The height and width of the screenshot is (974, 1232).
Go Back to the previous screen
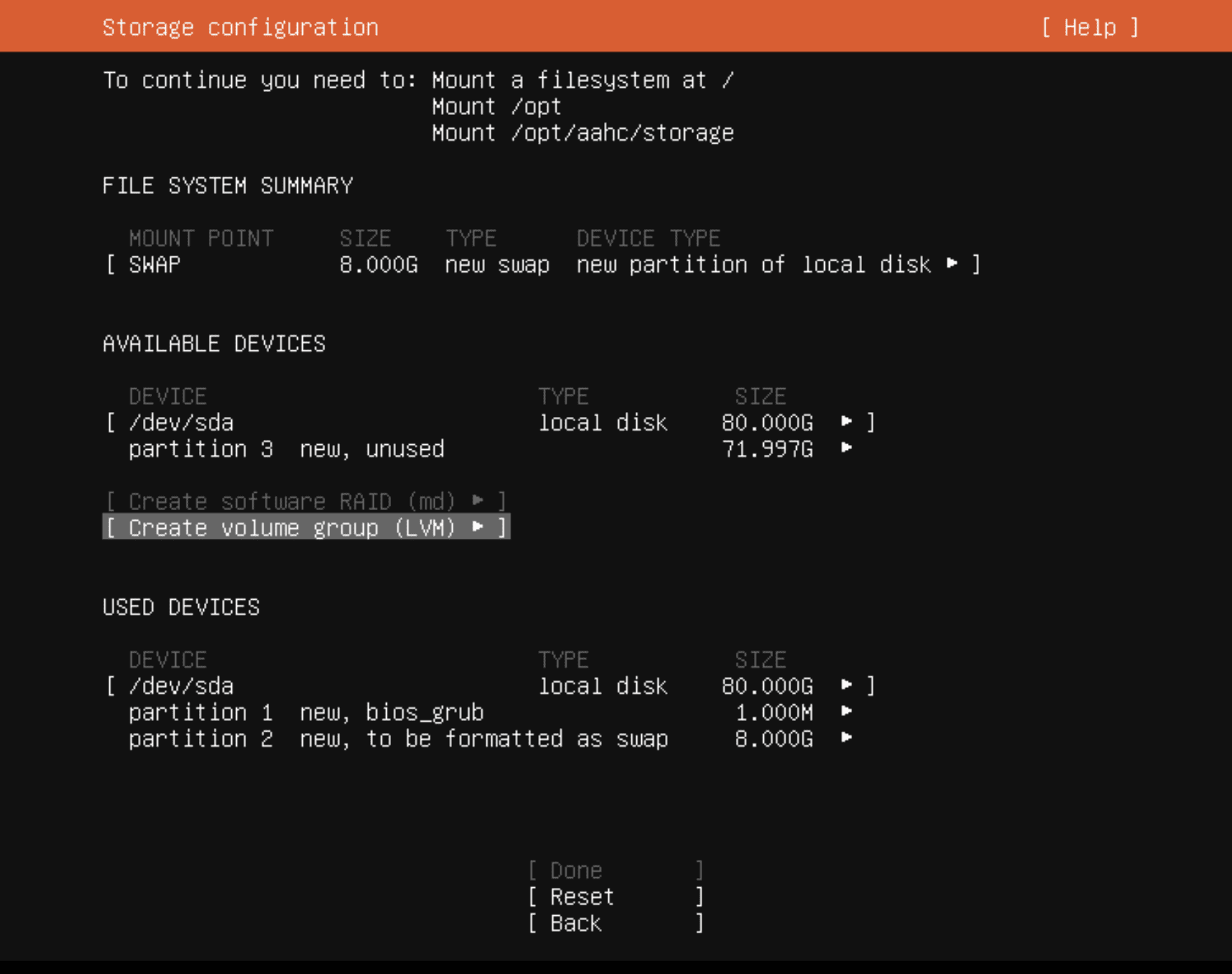point(615,924)
